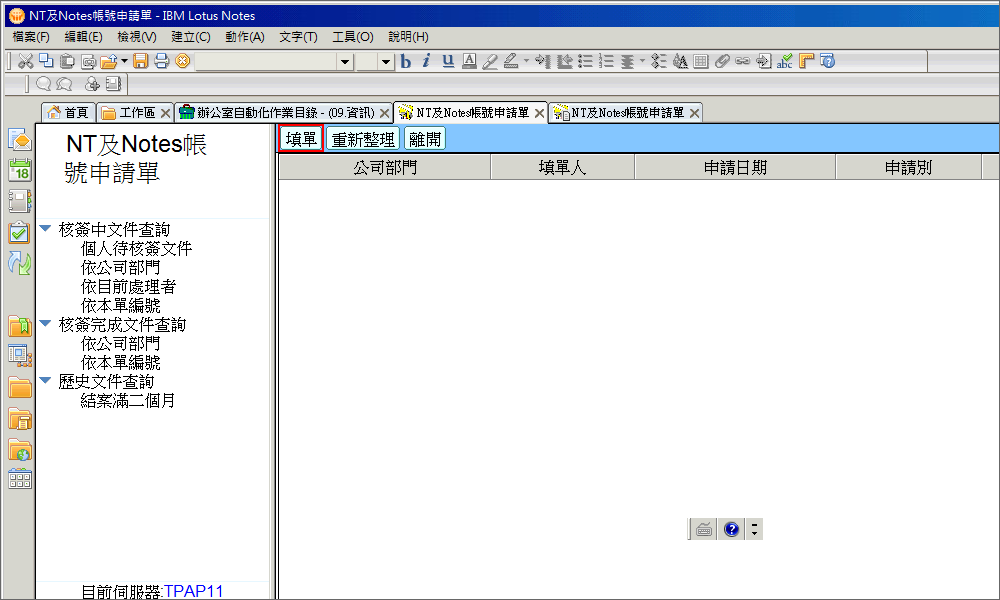
Task: Toggle the numbered list icon
Action: 607,61
